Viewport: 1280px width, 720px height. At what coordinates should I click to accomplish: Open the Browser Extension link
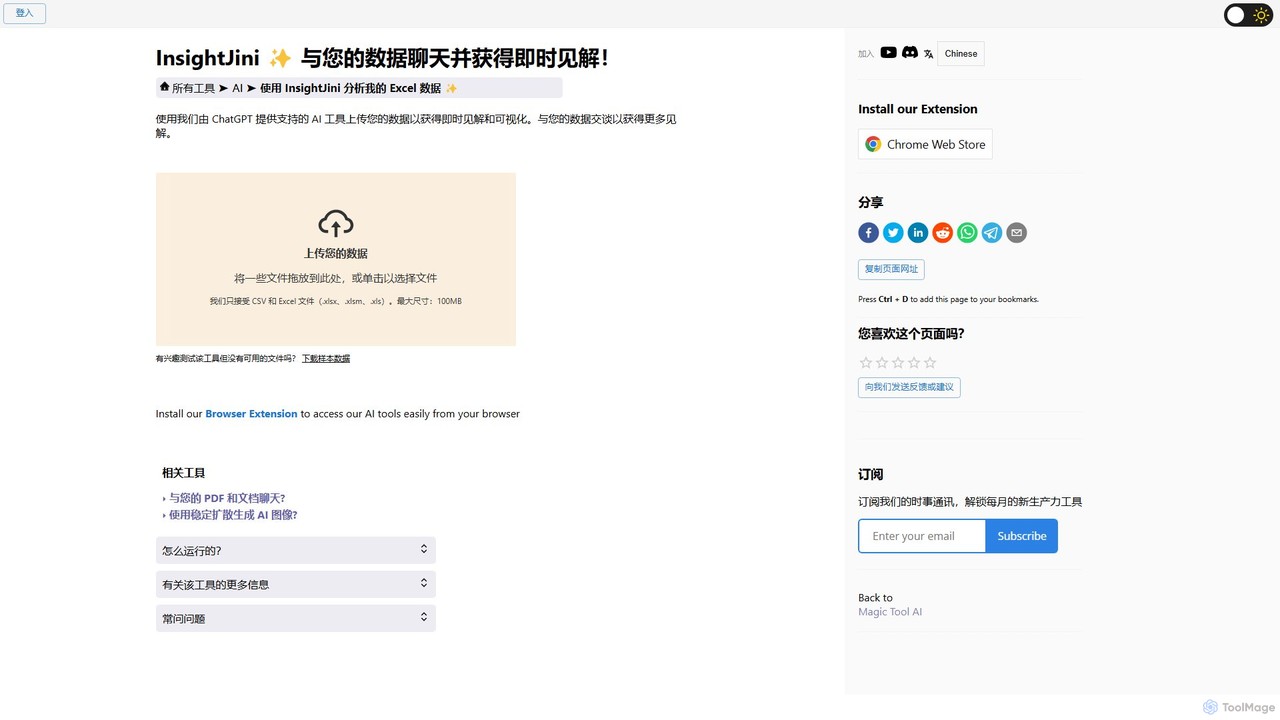point(251,414)
